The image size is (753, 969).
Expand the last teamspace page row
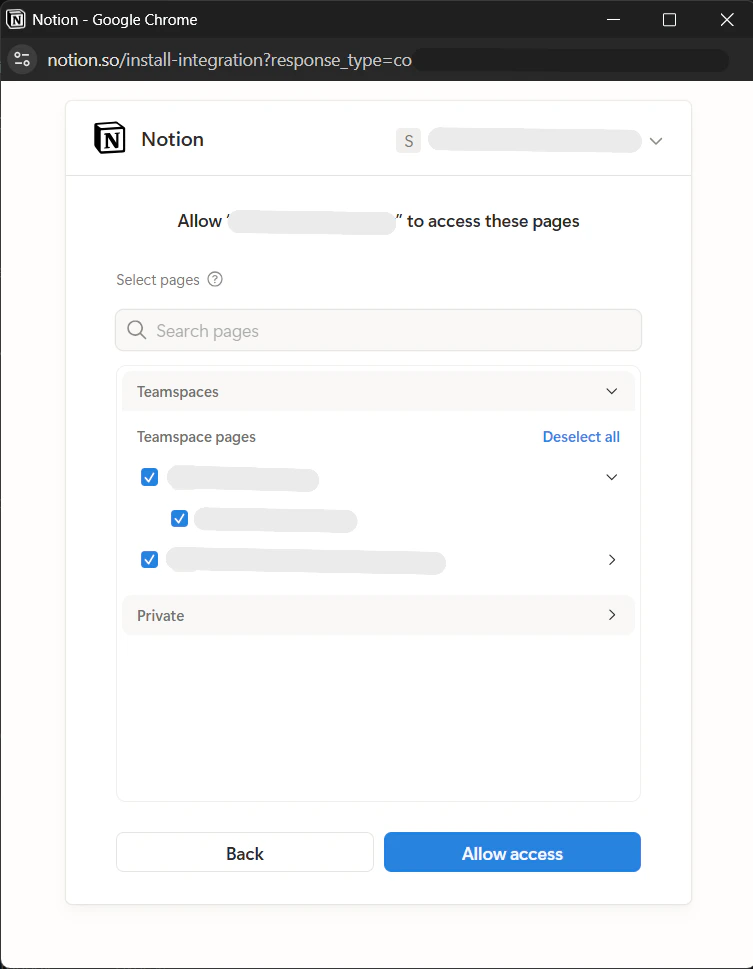coord(611,559)
